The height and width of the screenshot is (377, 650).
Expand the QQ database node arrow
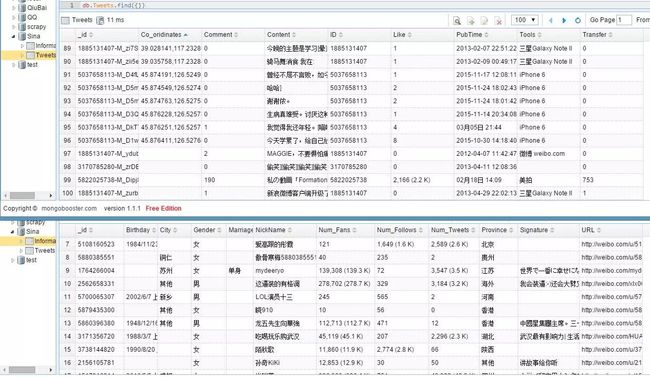(x=14, y=17)
